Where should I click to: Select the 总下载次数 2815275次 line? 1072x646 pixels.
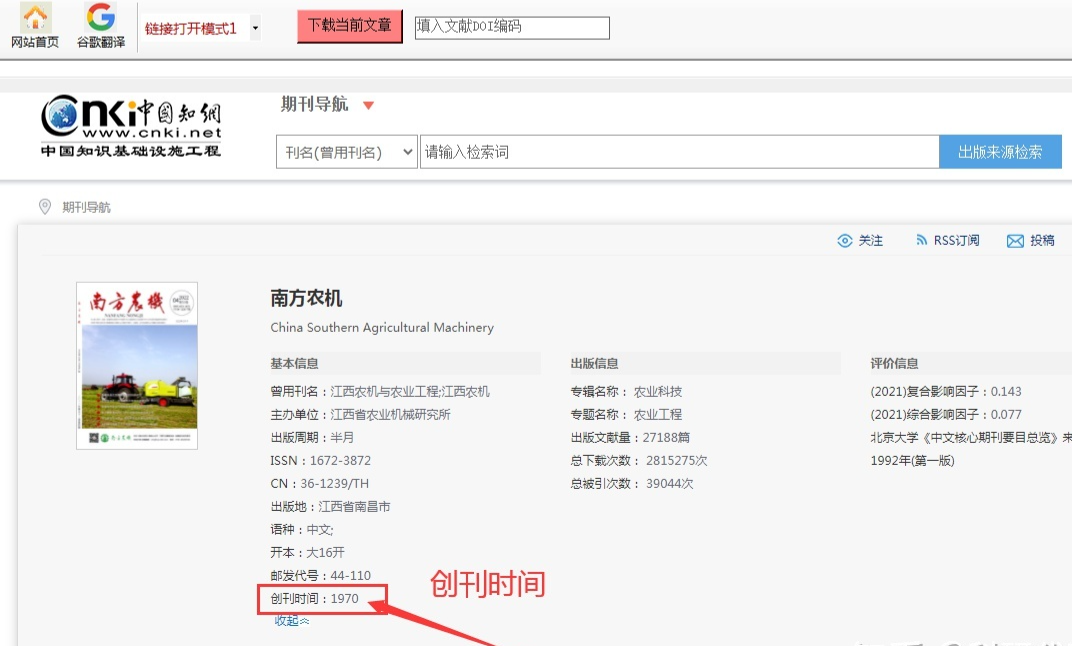(x=639, y=461)
